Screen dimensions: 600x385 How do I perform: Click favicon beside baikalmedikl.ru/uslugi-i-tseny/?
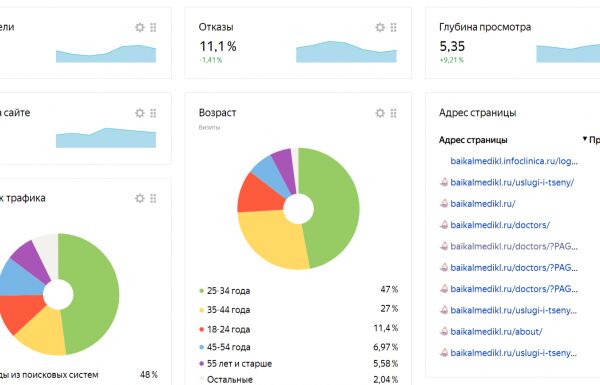click(x=444, y=182)
